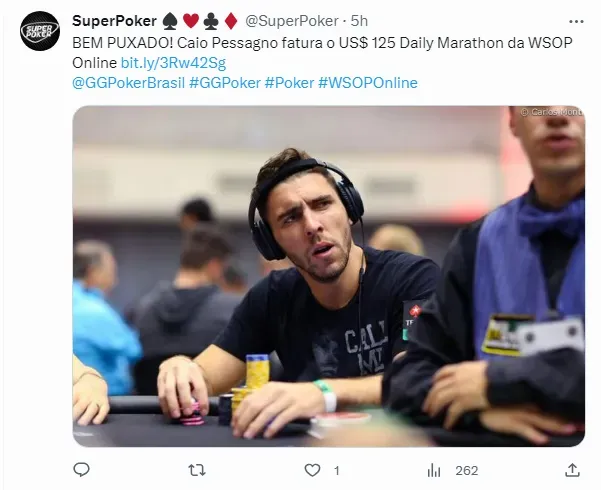Image resolution: width=601 pixels, height=490 pixels.
Task: Click the 262 views count
Action: tap(466, 470)
